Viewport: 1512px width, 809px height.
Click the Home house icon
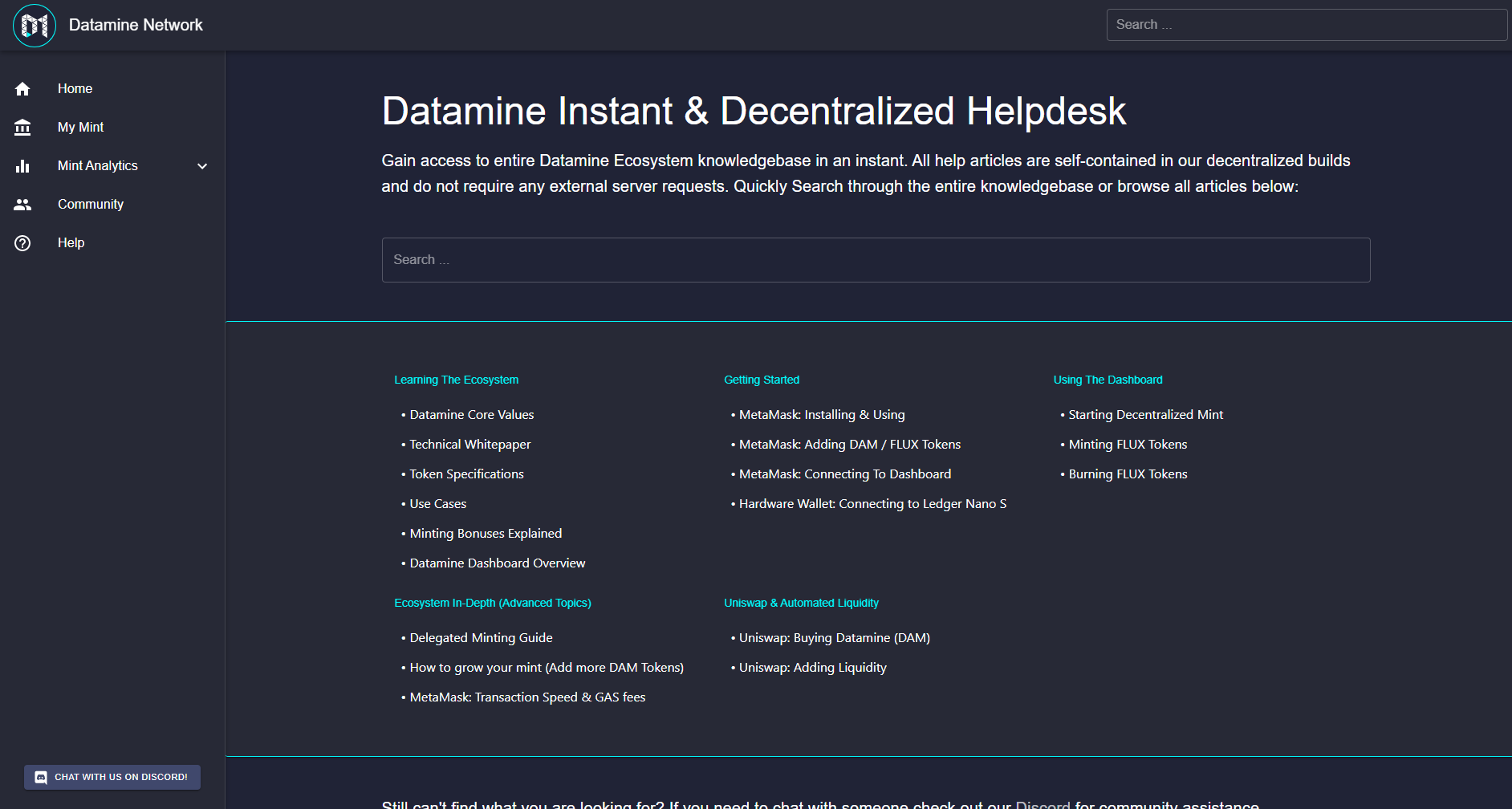click(22, 89)
